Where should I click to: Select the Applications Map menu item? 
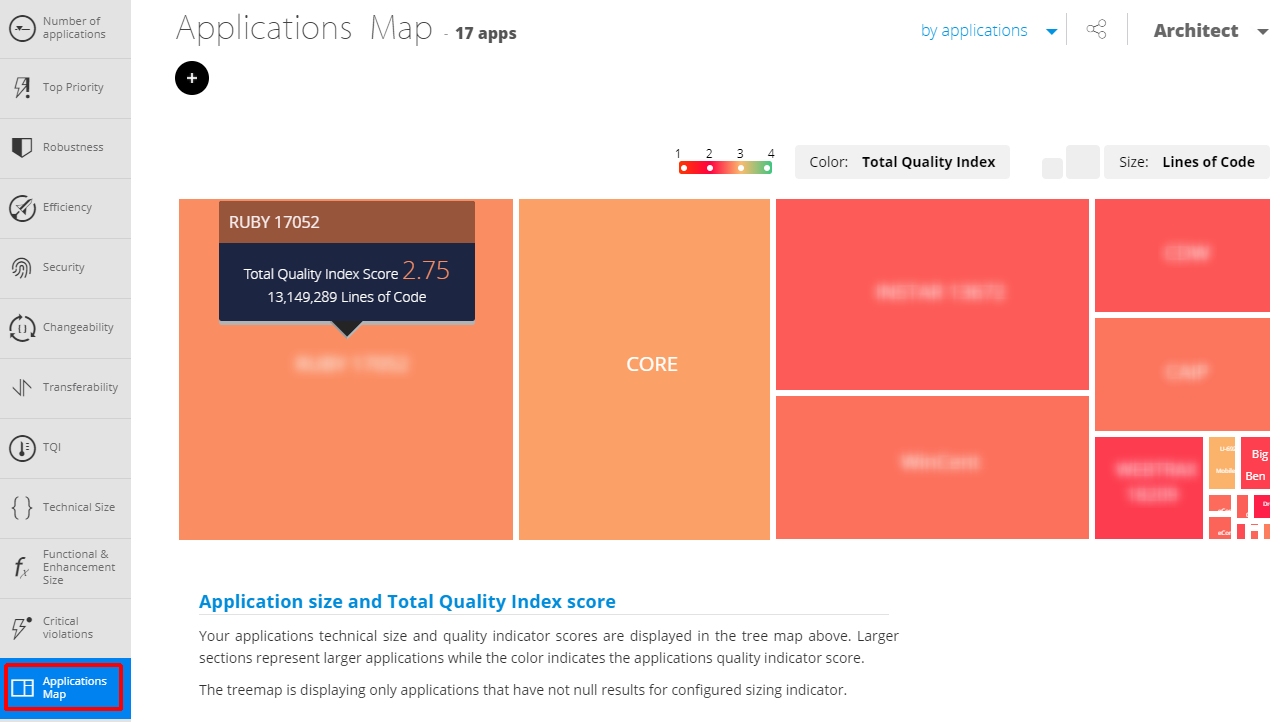[65, 688]
